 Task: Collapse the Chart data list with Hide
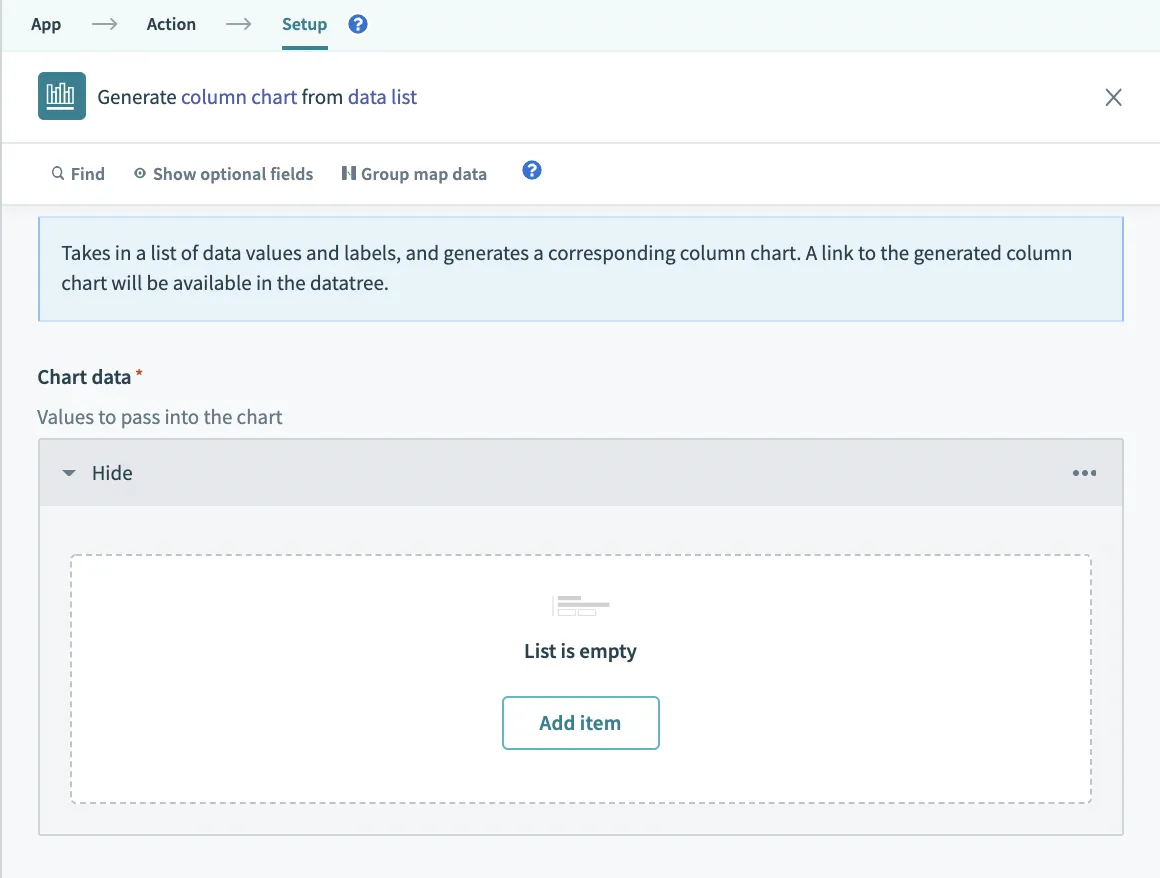pyautogui.click(x=98, y=473)
